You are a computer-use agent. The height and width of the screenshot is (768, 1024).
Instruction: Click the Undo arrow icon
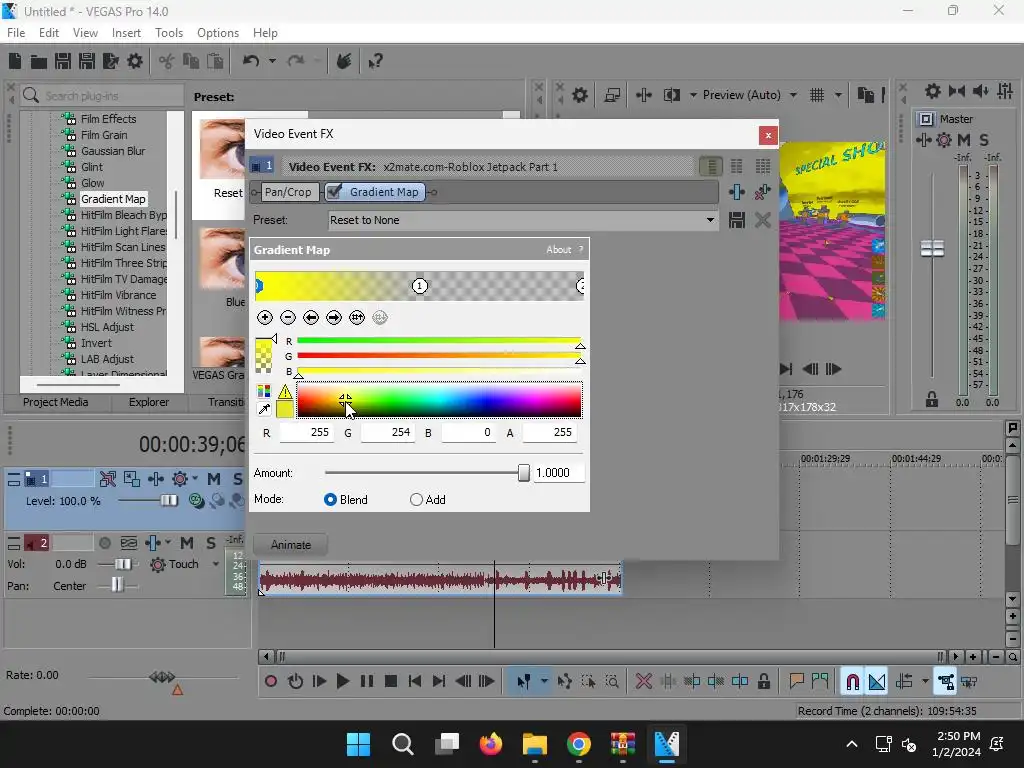pyautogui.click(x=251, y=61)
